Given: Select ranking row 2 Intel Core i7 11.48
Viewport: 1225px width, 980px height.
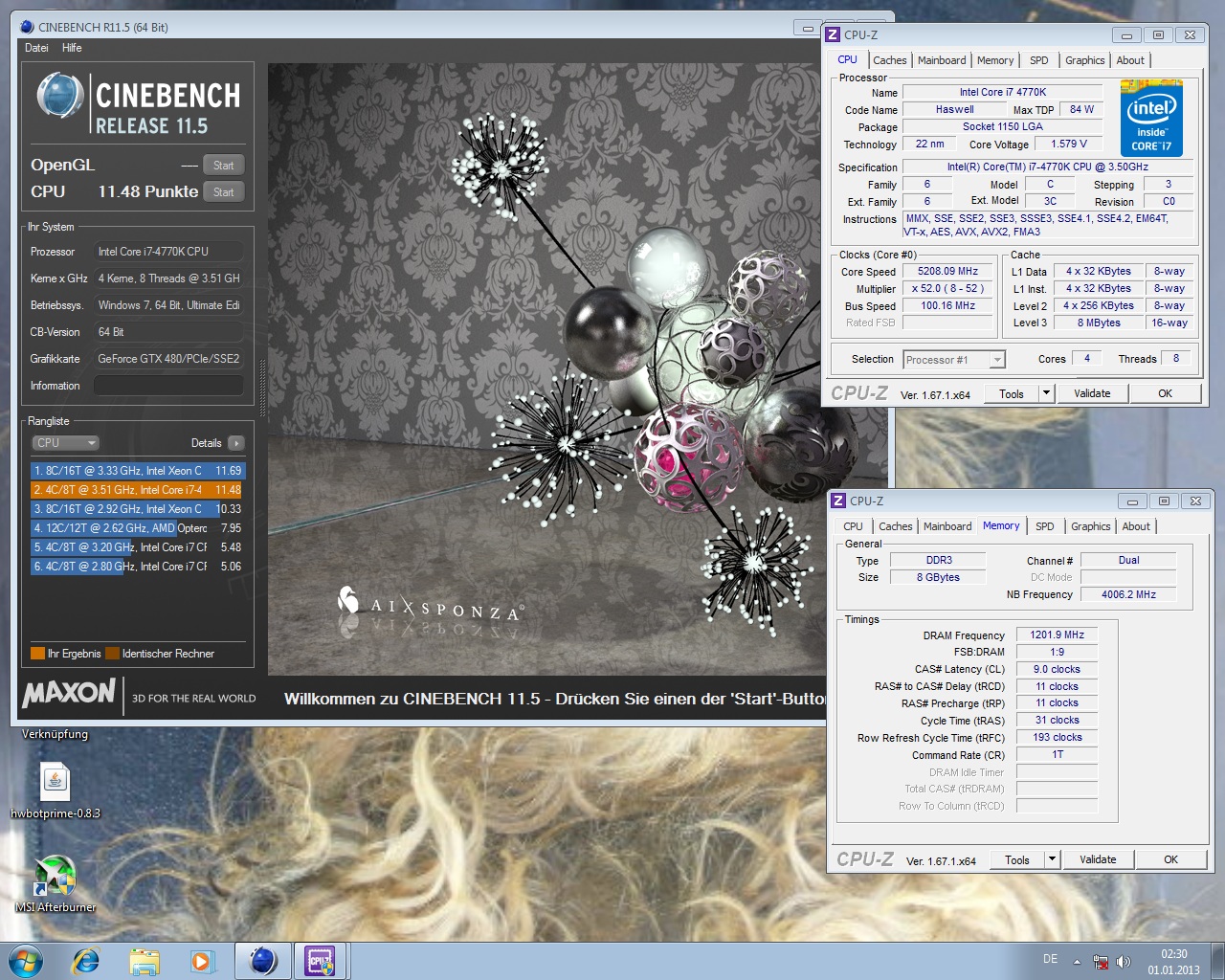Looking at the screenshot, I should (138, 490).
